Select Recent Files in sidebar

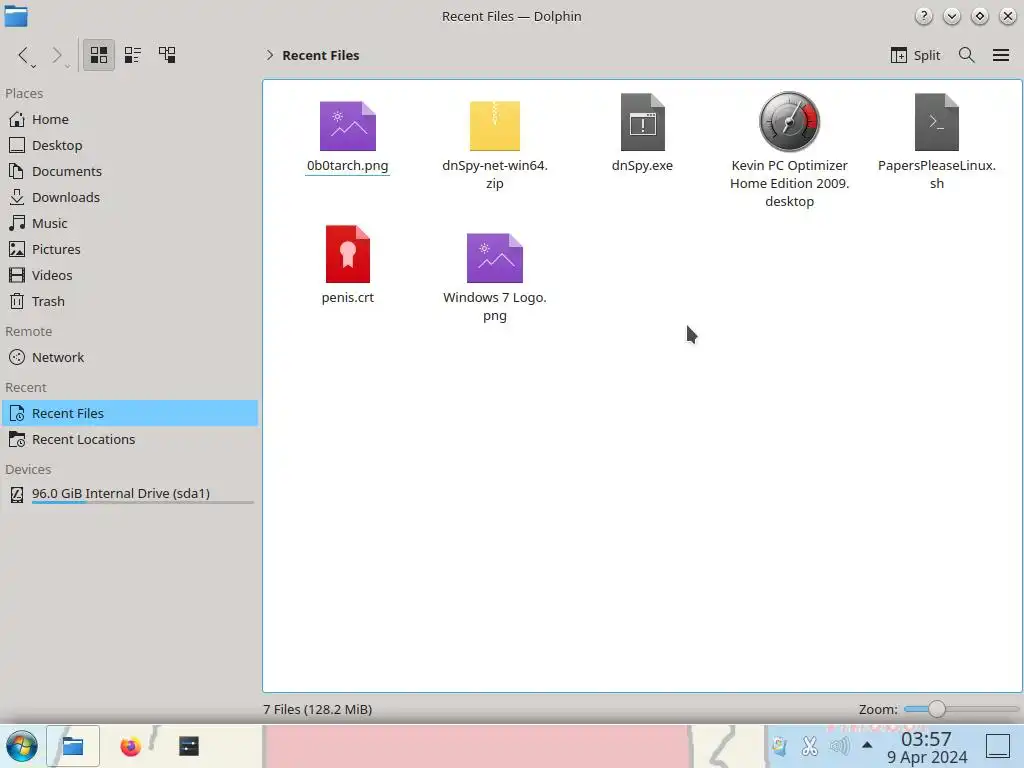point(129,413)
